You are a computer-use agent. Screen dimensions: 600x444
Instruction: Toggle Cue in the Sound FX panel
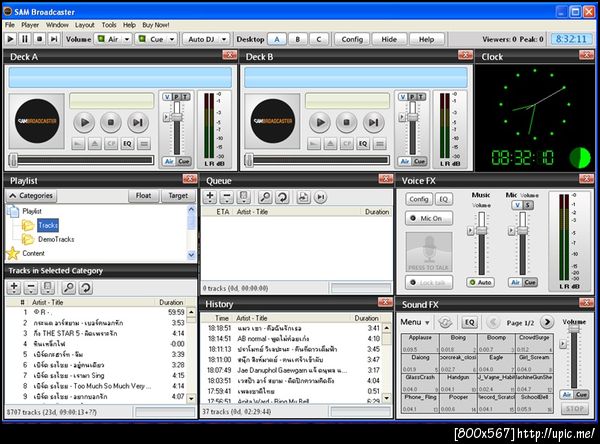click(582, 395)
